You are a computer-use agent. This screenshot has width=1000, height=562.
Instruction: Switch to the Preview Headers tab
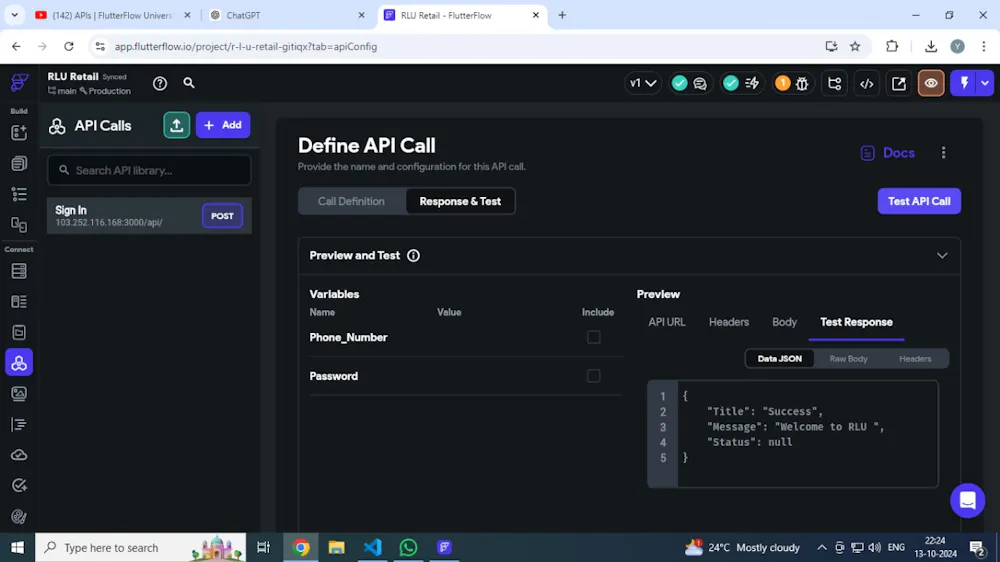(x=729, y=322)
